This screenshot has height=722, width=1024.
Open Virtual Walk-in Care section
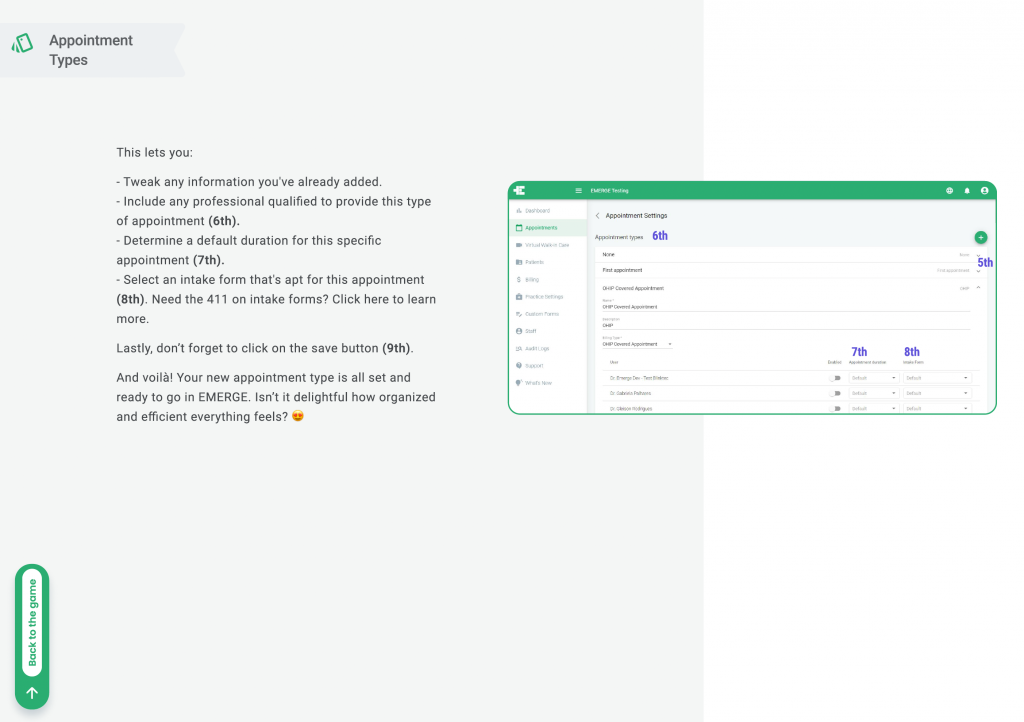click(518, 245)
